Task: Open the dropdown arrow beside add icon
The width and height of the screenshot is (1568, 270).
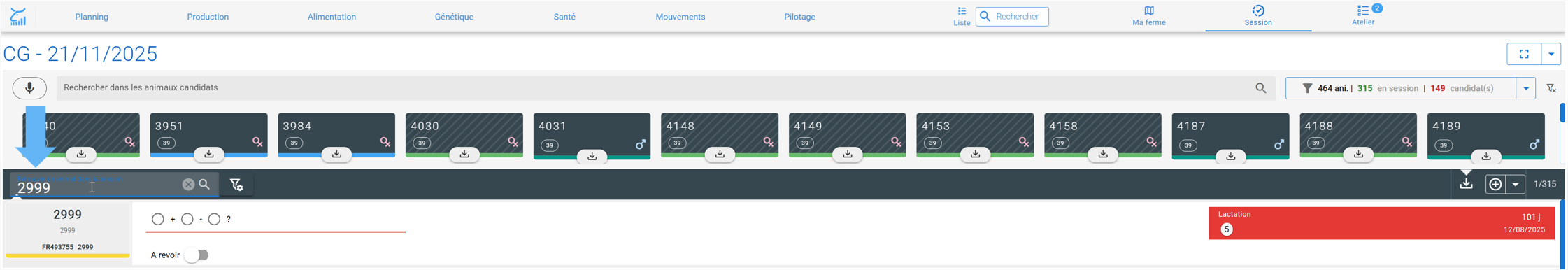Action: (1516, 185)
